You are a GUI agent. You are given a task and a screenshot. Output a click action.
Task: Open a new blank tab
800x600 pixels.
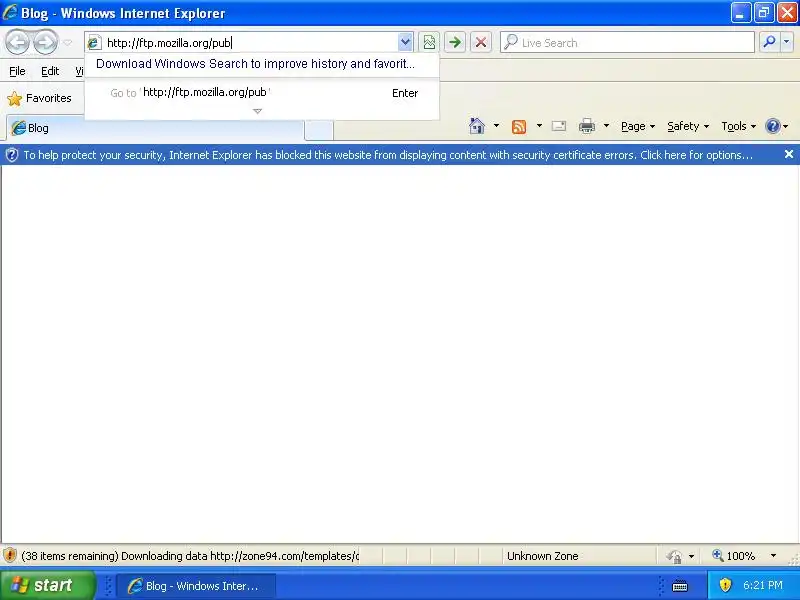(x=319, y=130)
